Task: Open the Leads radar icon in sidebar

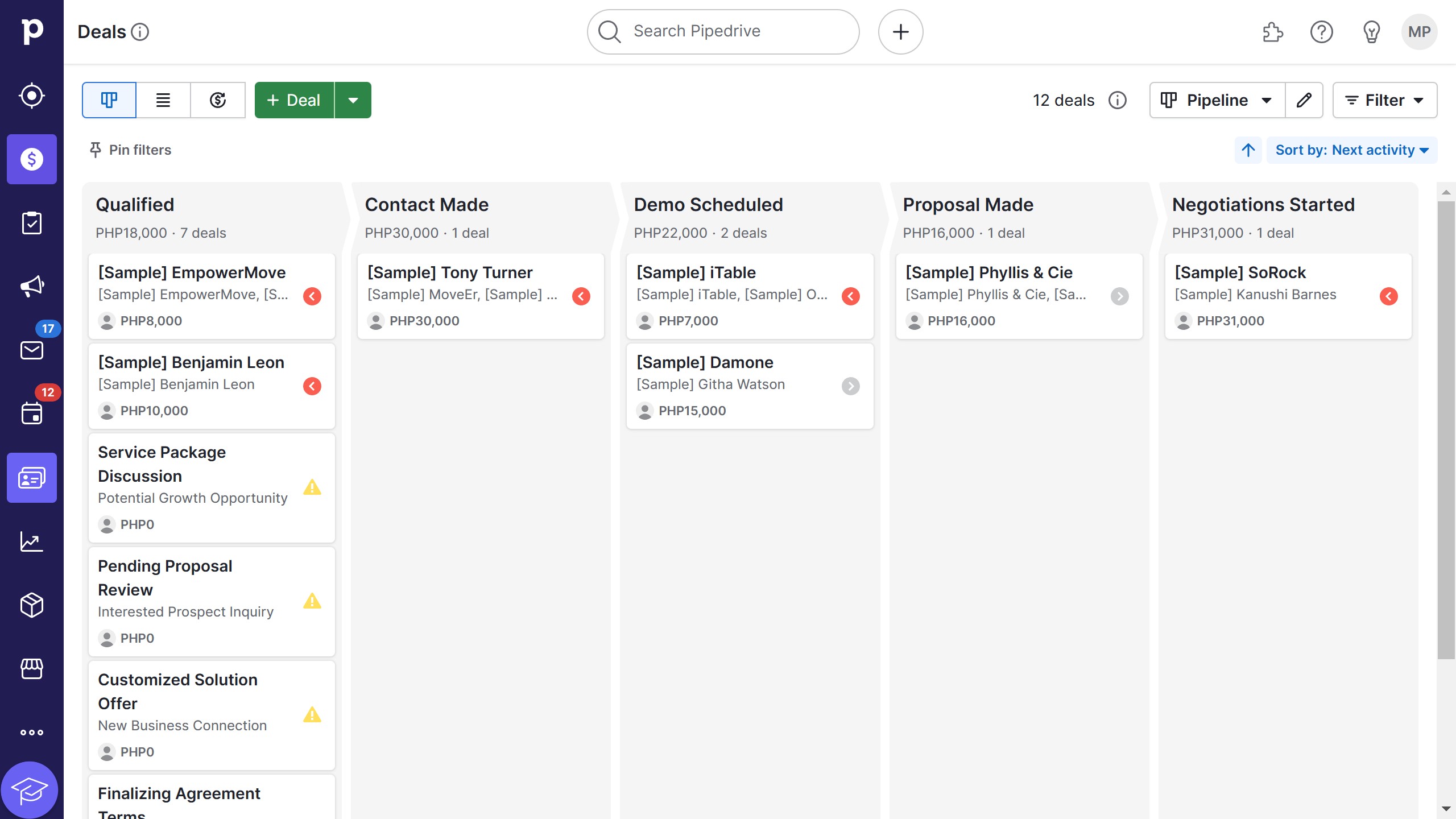Action: (x=32, y=96)
